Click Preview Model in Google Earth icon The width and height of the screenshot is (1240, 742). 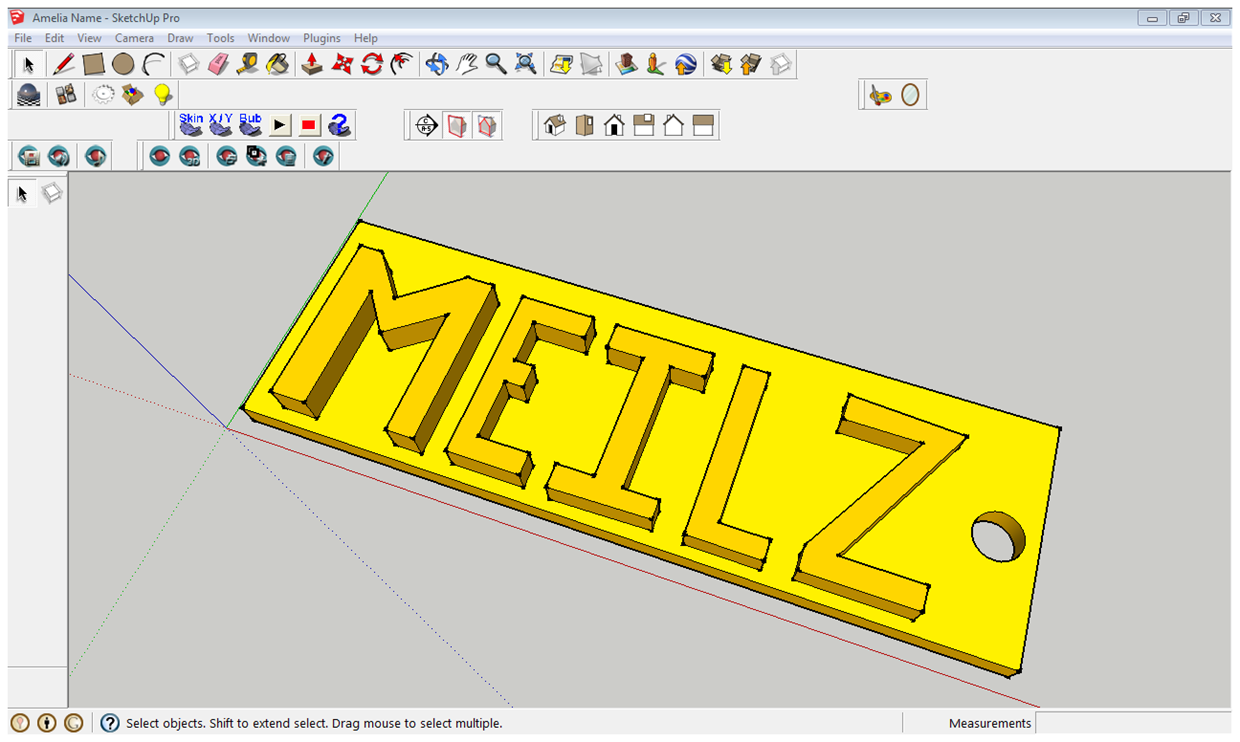(685, 64)
